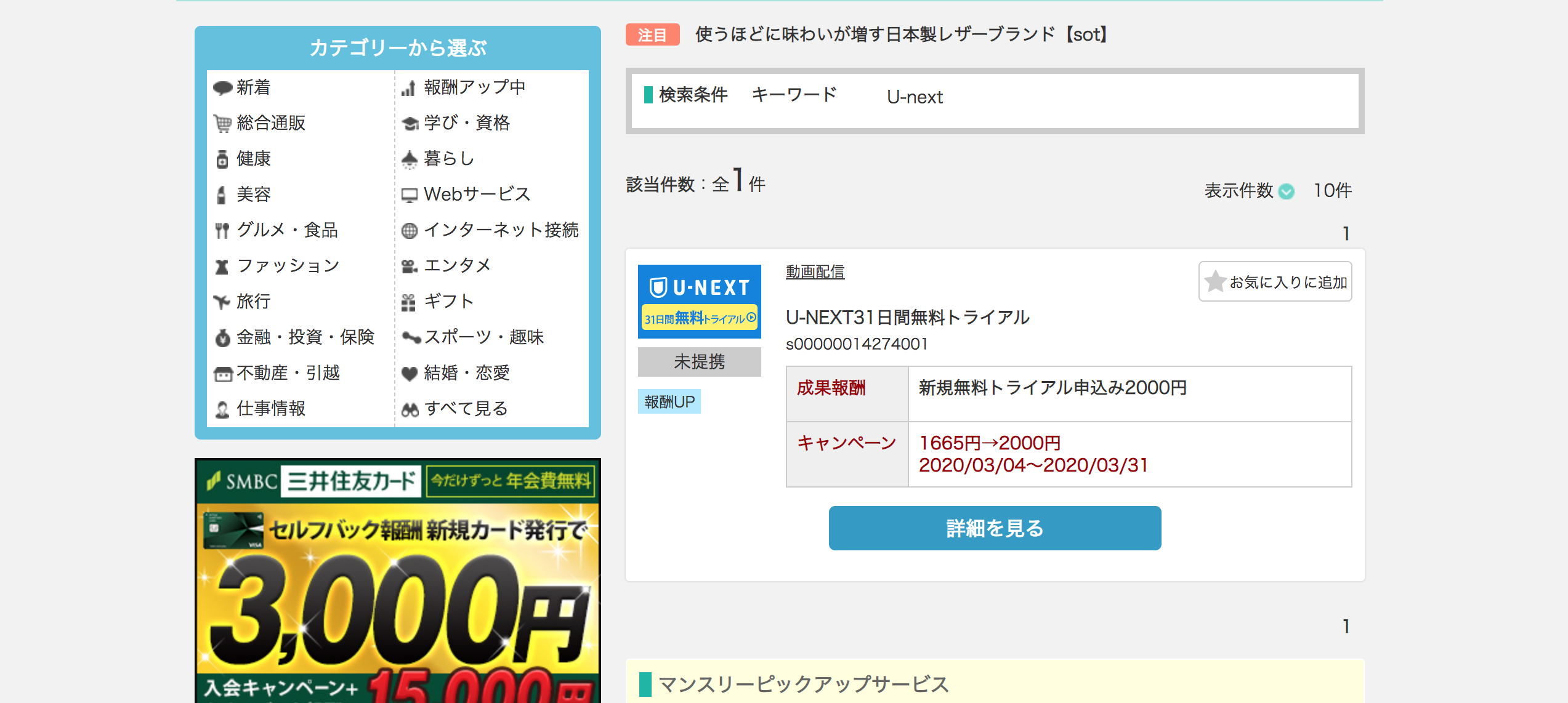Click the fork and knife グルメ icon
Screen dimensions: 1568x703
click(x=222, y=231)
